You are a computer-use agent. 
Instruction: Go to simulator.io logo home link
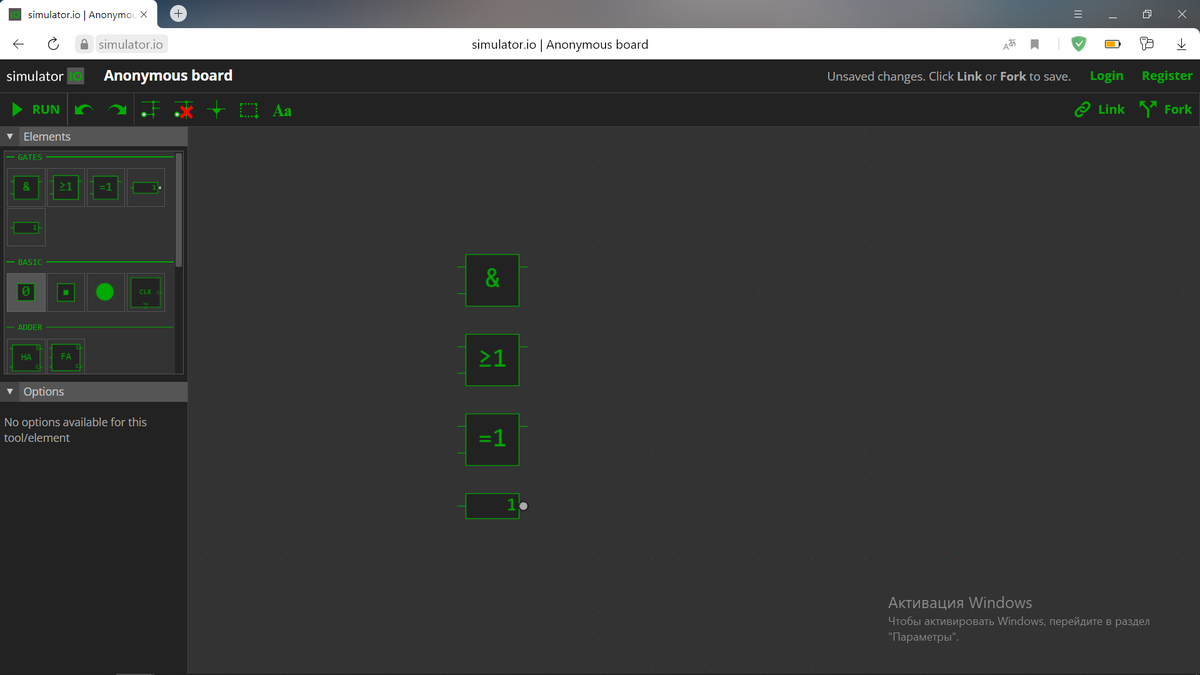[45, 76]
